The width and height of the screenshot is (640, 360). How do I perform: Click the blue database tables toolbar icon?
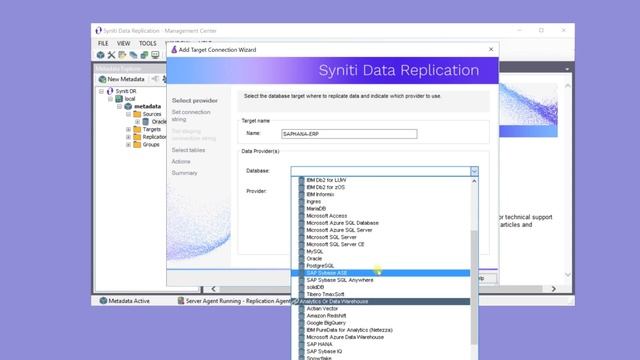coord(133,55)
